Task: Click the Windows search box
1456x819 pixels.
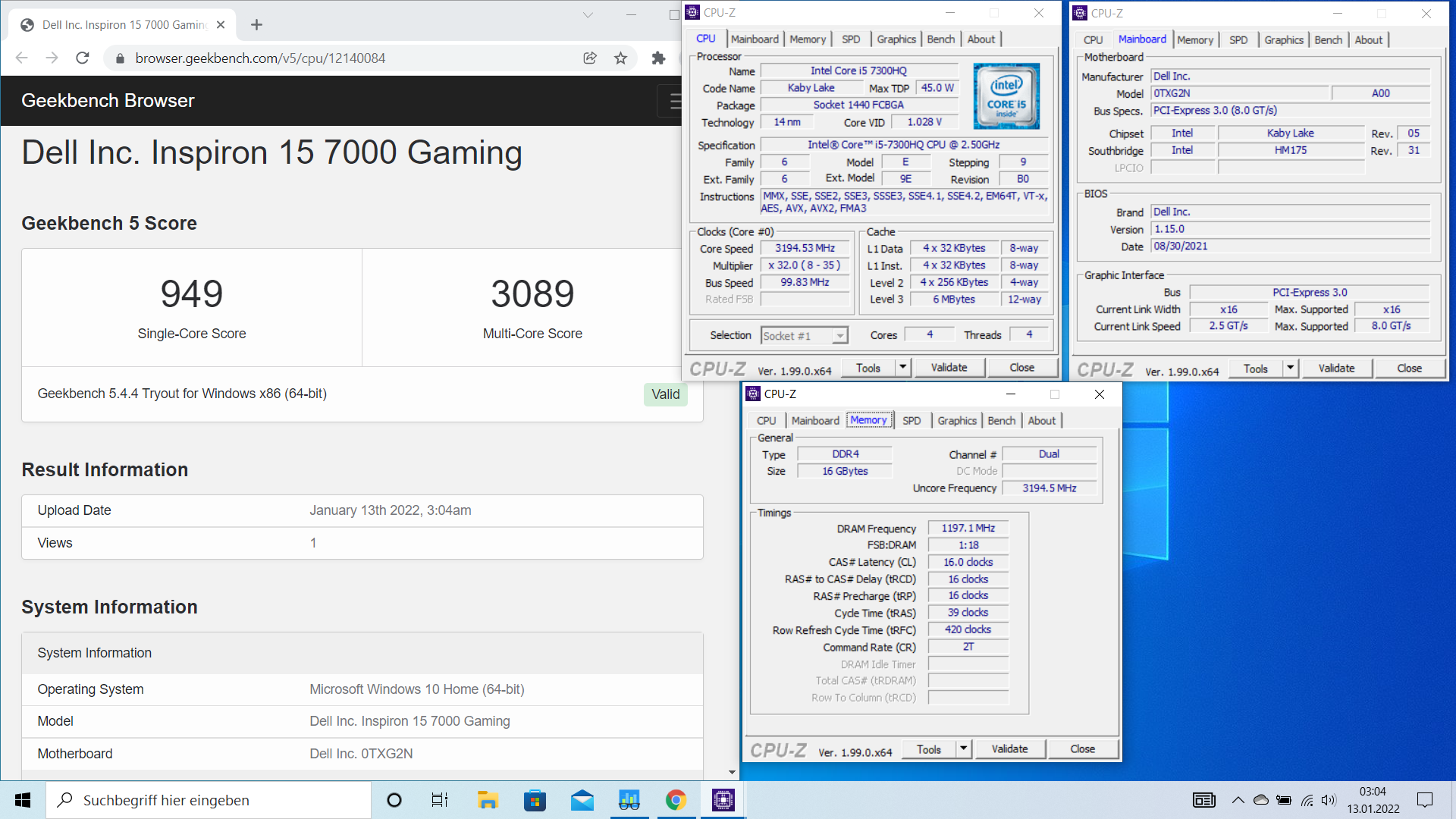Action: click(x=209, y=800)
